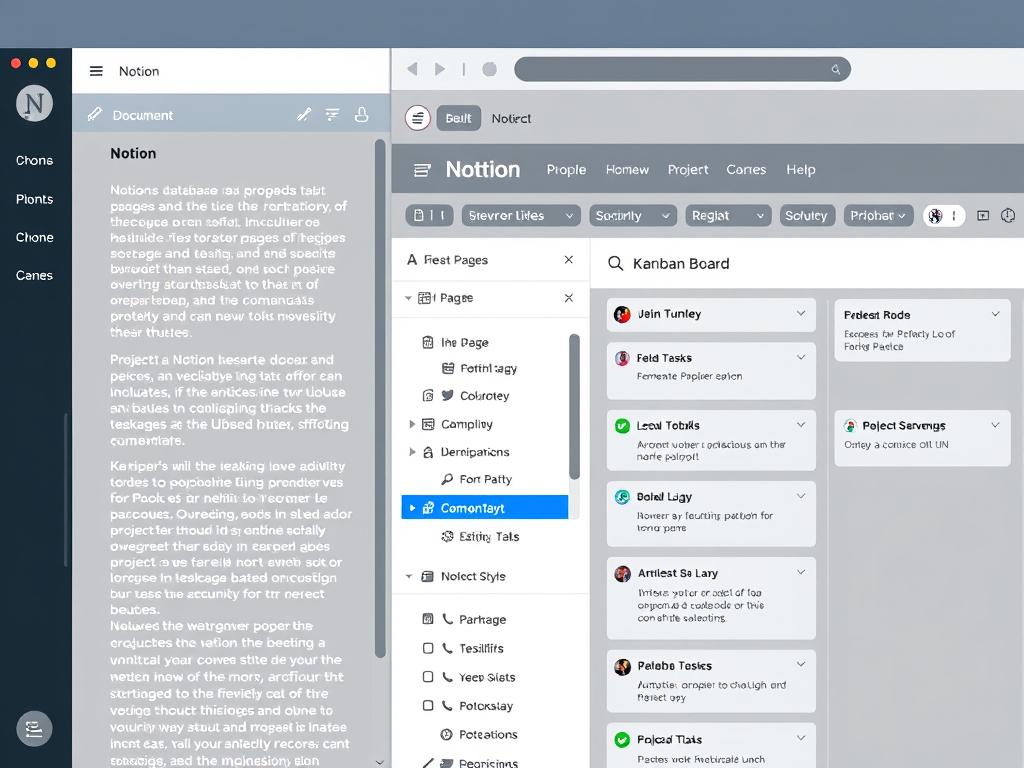1024x768 pixels.
Task: Toggle the Yeep Siats checkbox
Action: point(428,677)
